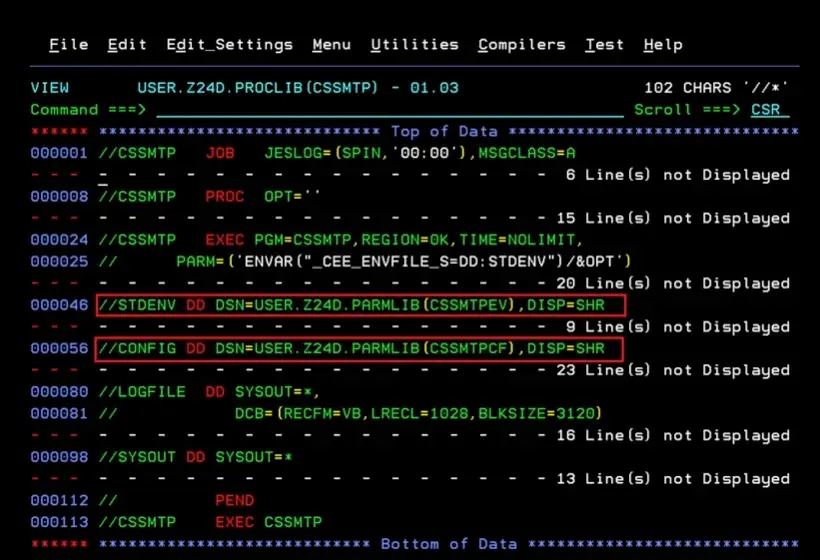Click the DCB=(RECFM=VB,LRECL=1028,BLKSIZE=3120) text

[x=418, y=414]
